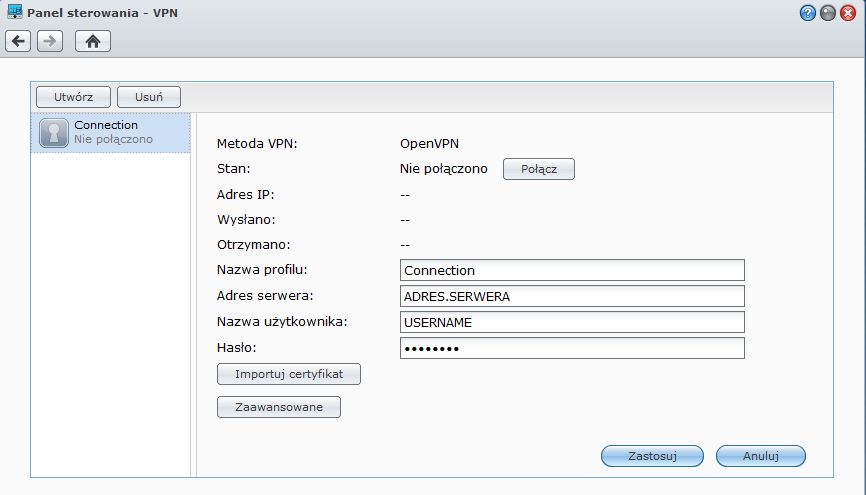Close the VPN panel with the red X

[x=848, y=13]
